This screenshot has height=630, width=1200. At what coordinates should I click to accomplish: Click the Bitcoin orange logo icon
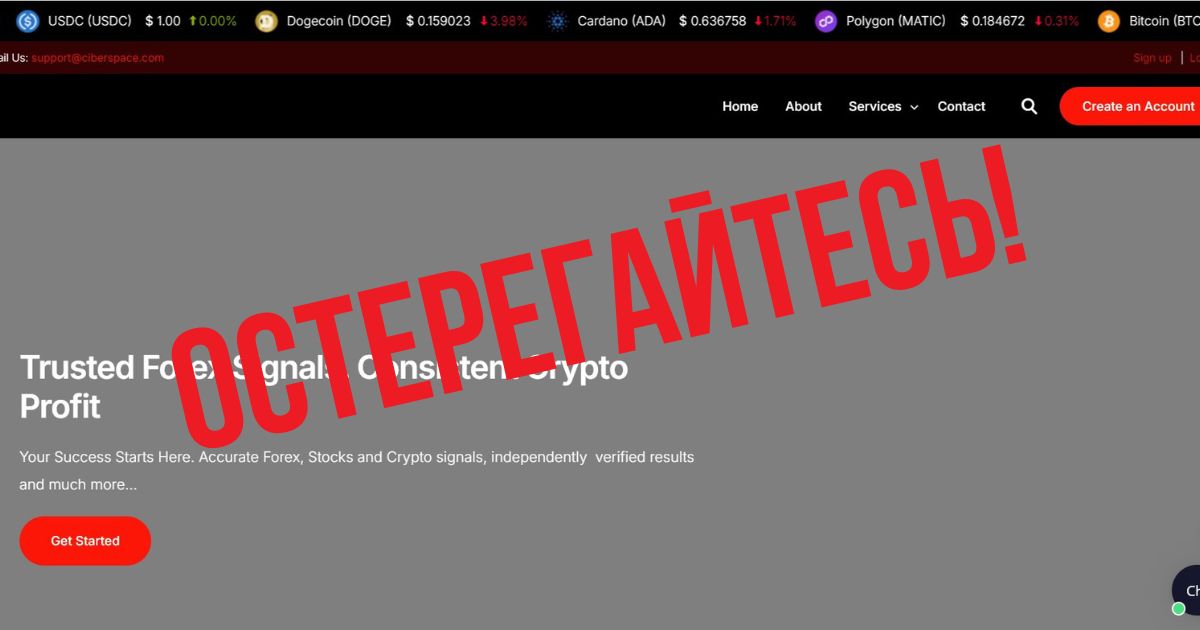pos(1109,21)
